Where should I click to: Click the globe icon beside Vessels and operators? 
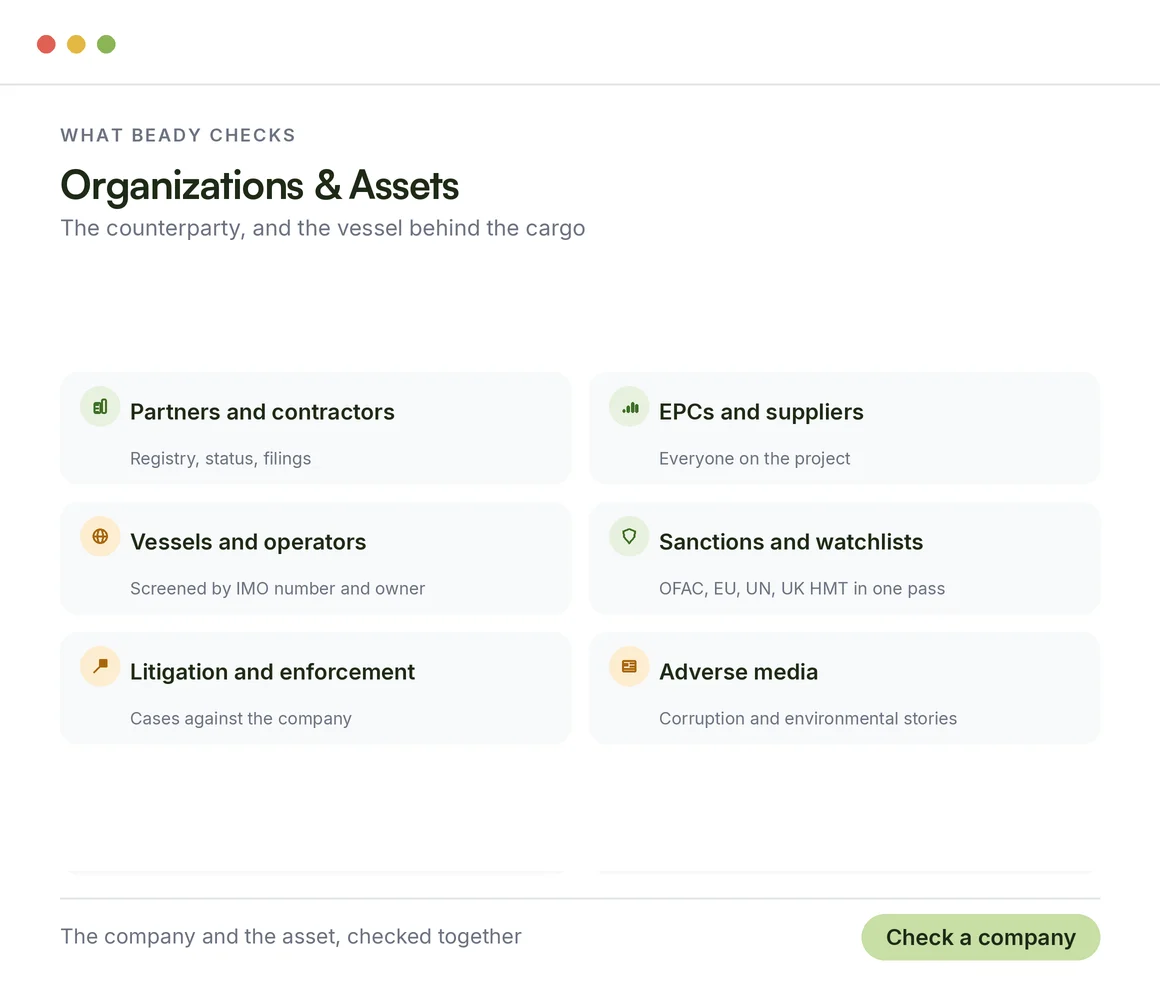[100, 536]
